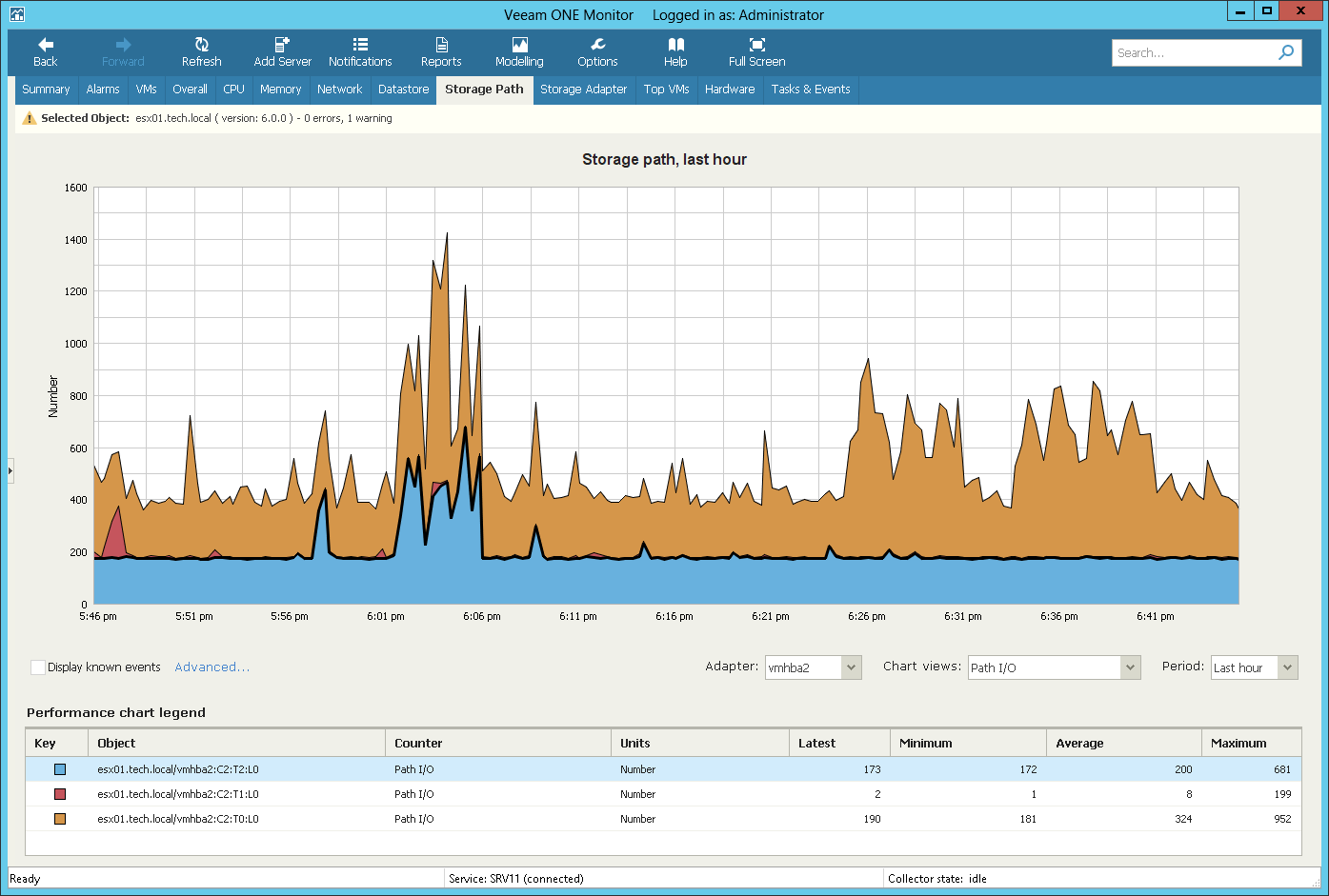This screenshot has height=896, width=1329.
Task: Sort legend by the Minimum column header
Action: tap(967, 743)
